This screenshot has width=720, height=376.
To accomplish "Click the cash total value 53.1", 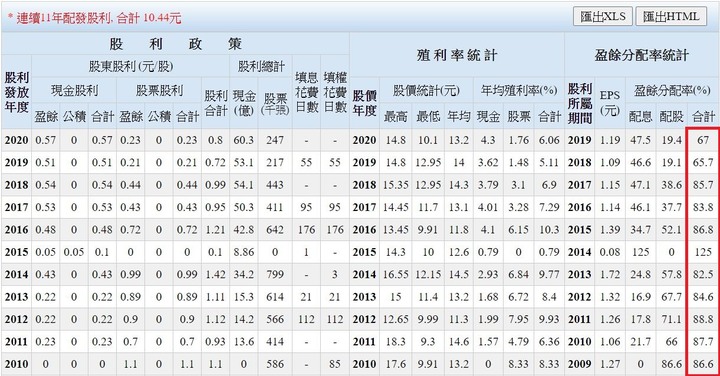I will tap(243, 163).
